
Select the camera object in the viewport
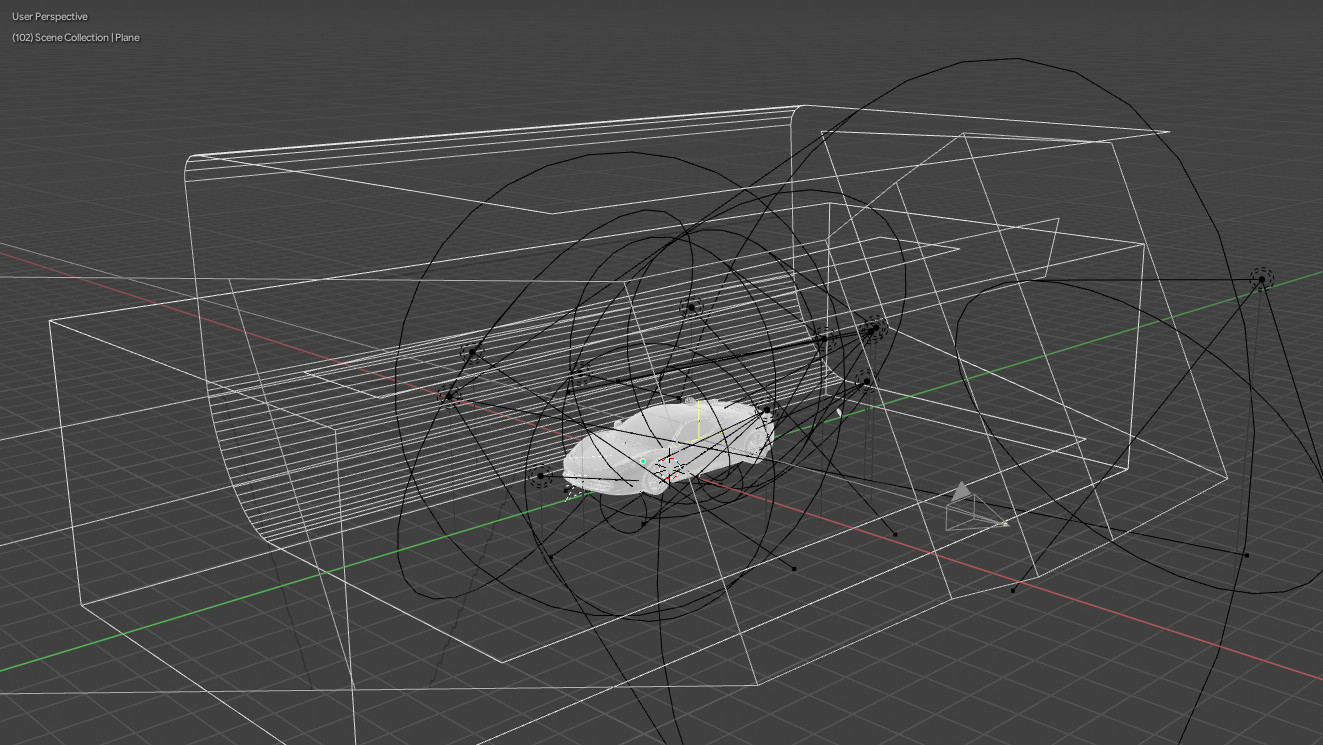click(976, 508)
